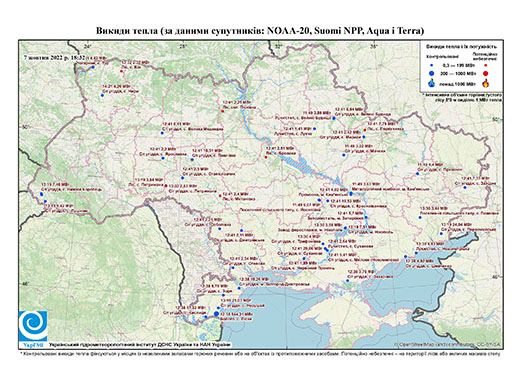Click the institute name caption beside logo
The image size is (520, 368).
tap(140, 345)
